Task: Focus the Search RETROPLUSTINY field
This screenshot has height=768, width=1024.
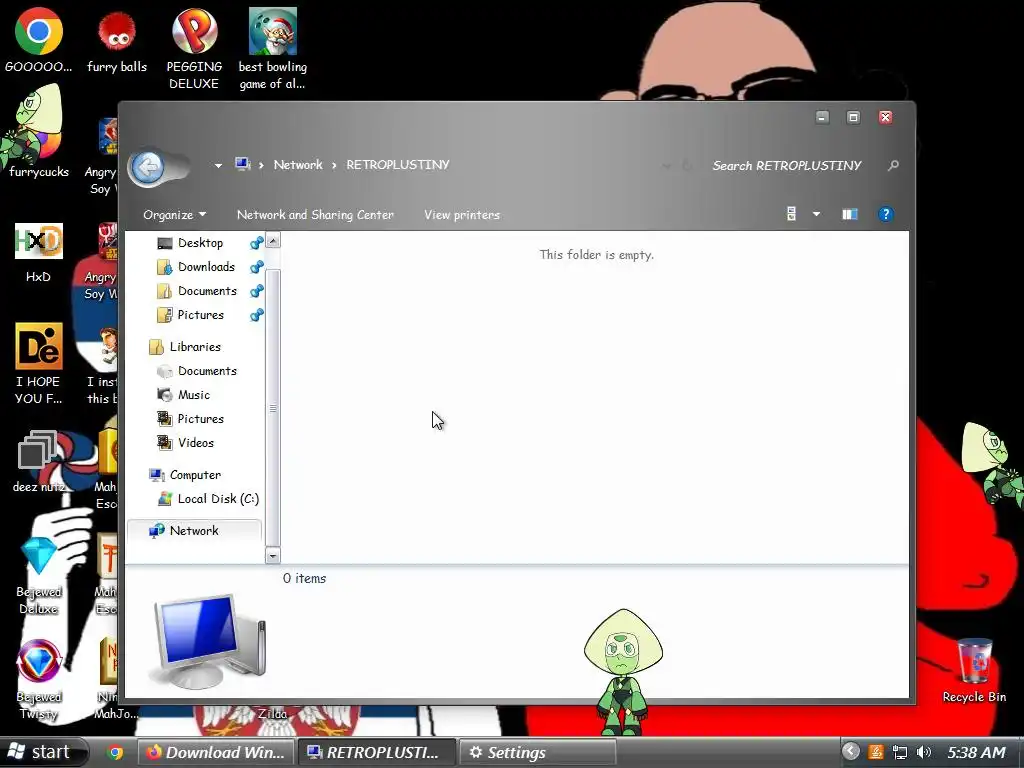Action: [786, 166]
